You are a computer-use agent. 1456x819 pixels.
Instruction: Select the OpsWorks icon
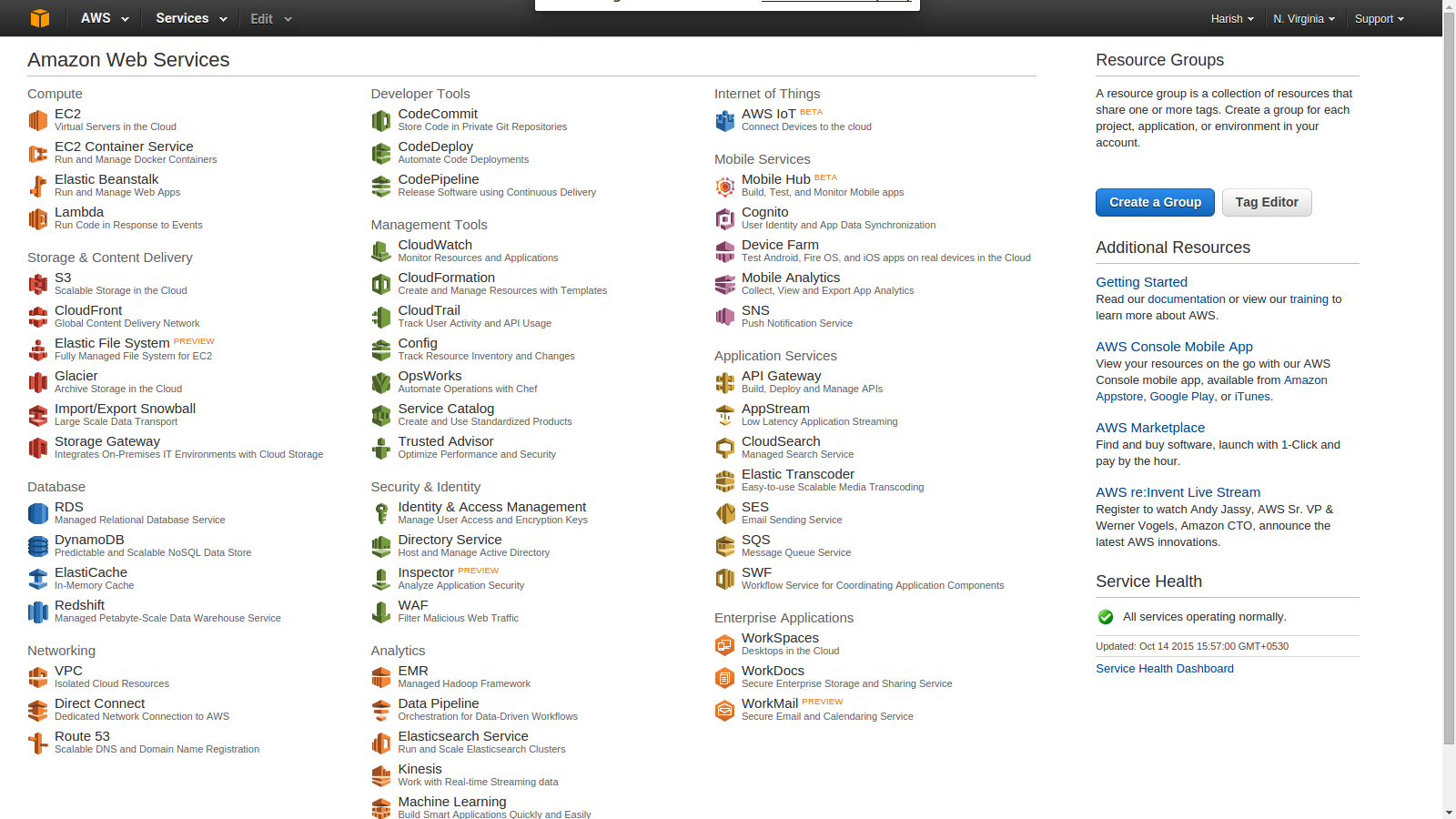[381, 382]
